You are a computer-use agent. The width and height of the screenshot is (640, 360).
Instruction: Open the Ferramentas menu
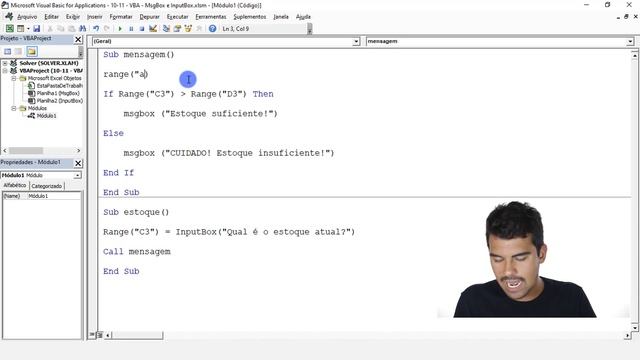pos(211,17)
